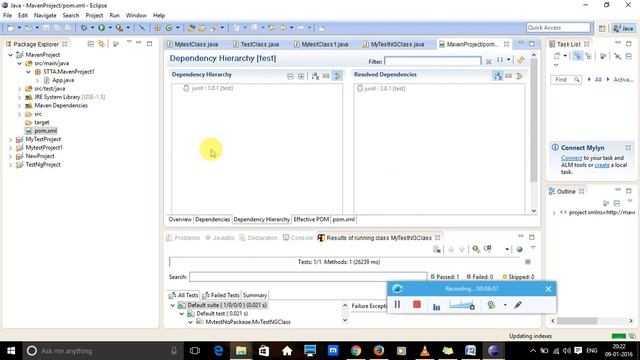Click the Open Perspective icon
The height and width of the screenshot is (360, 640).
point(602,28)
